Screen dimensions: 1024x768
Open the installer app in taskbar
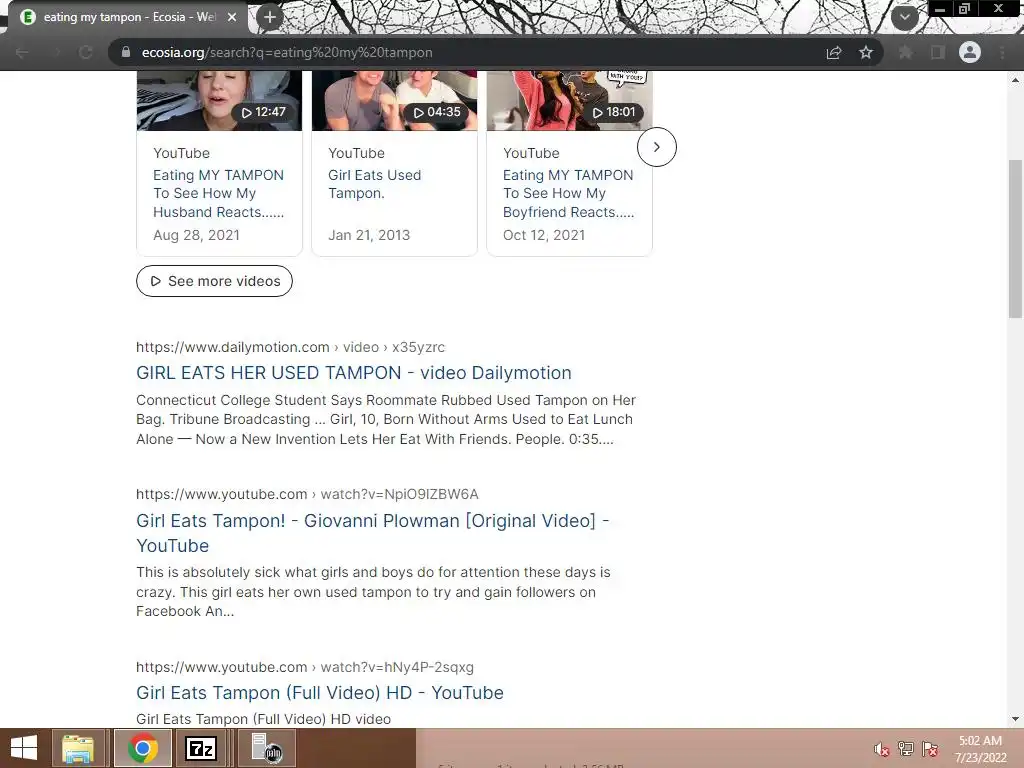tap(266, 748)
